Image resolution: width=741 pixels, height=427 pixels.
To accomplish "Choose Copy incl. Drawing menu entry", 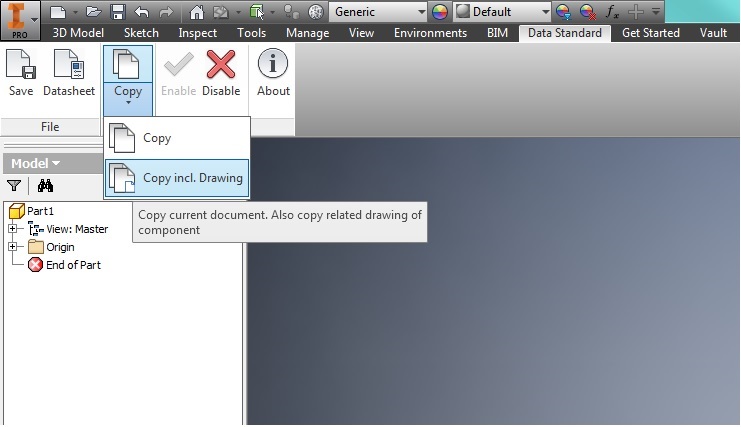I will pos(177,178).
